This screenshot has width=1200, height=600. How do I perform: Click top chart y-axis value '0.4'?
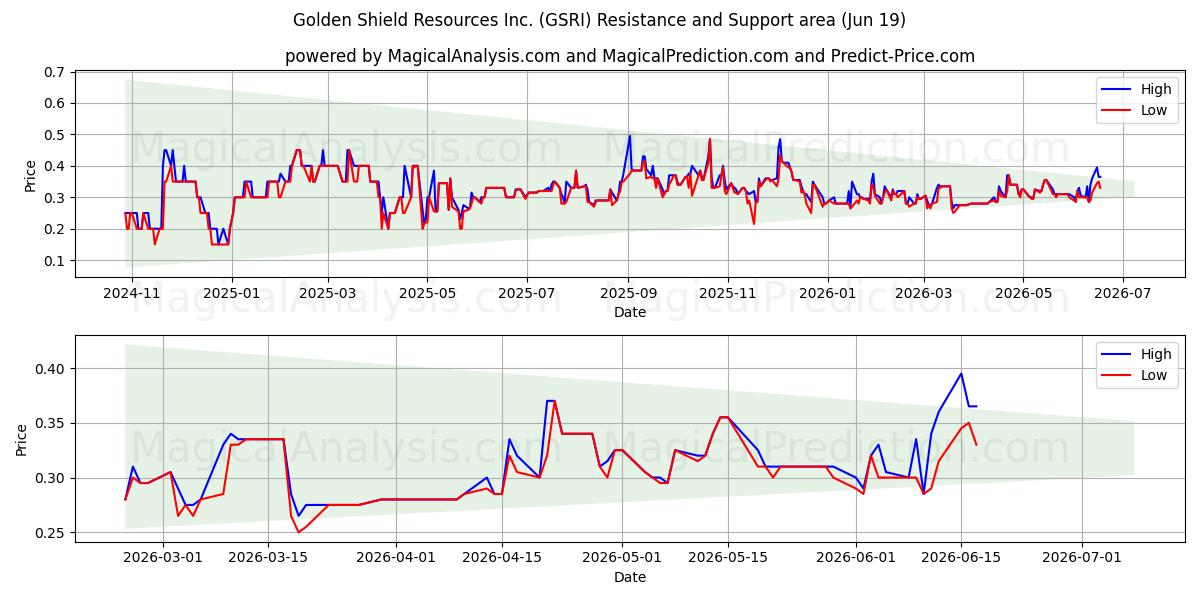[x=54, y=166]
